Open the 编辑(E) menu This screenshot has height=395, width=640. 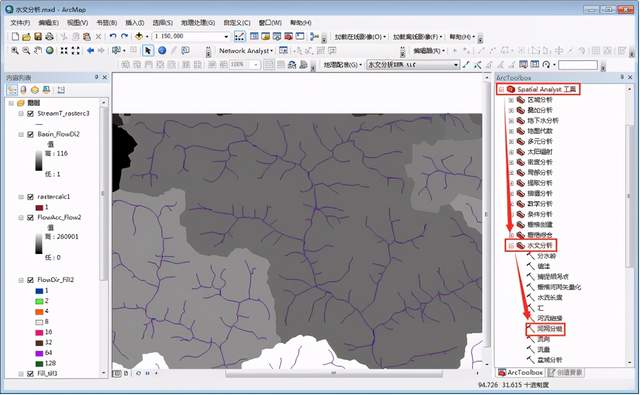48,22
